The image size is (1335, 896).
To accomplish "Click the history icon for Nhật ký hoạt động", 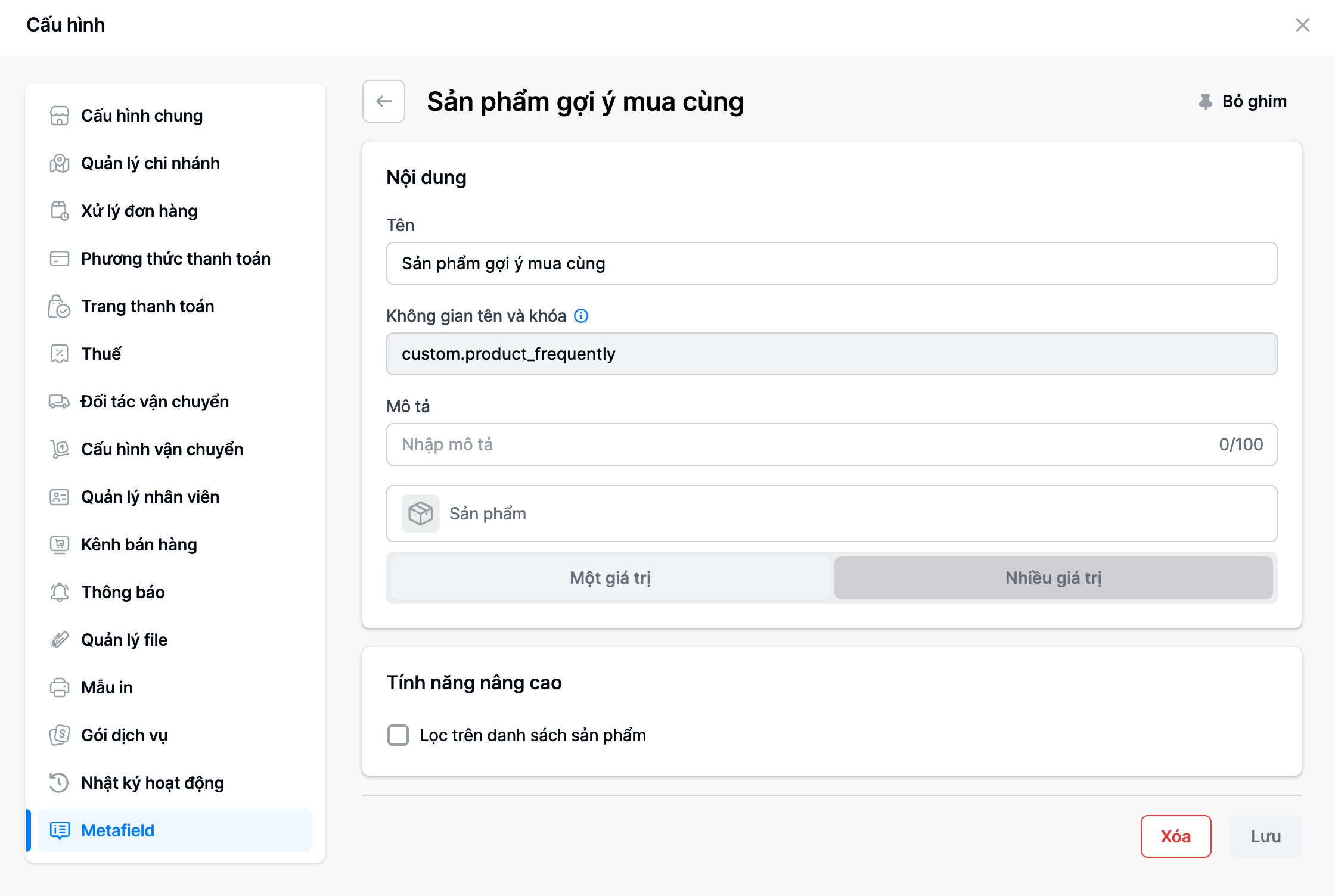I will (60, 783).
